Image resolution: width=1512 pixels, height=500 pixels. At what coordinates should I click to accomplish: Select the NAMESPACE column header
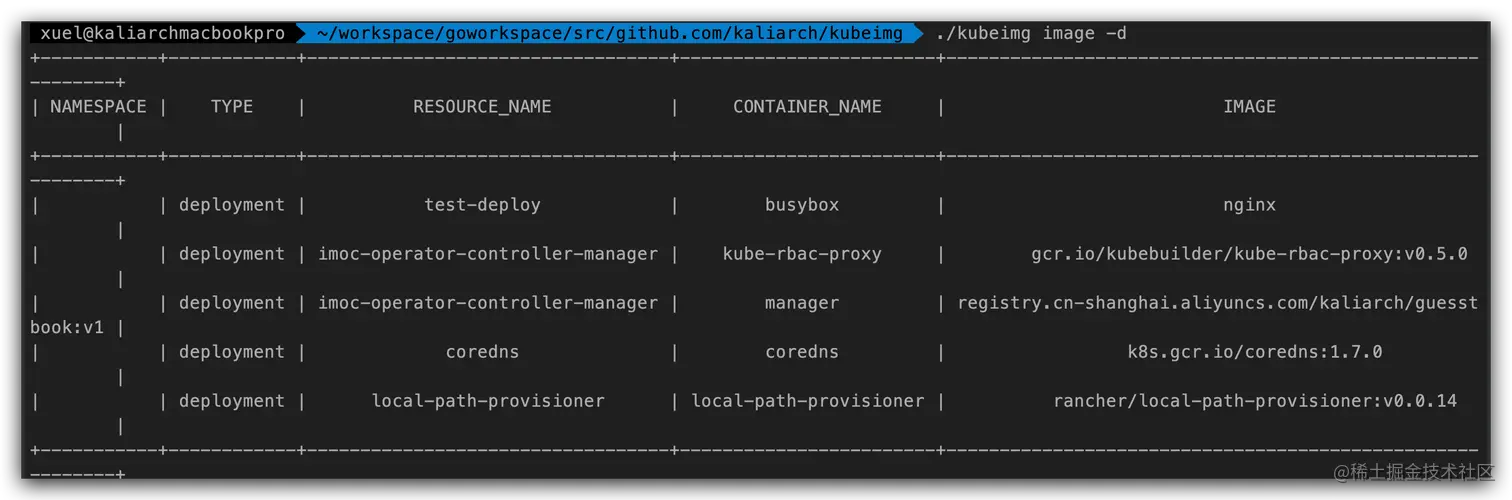tap(98, 106)
